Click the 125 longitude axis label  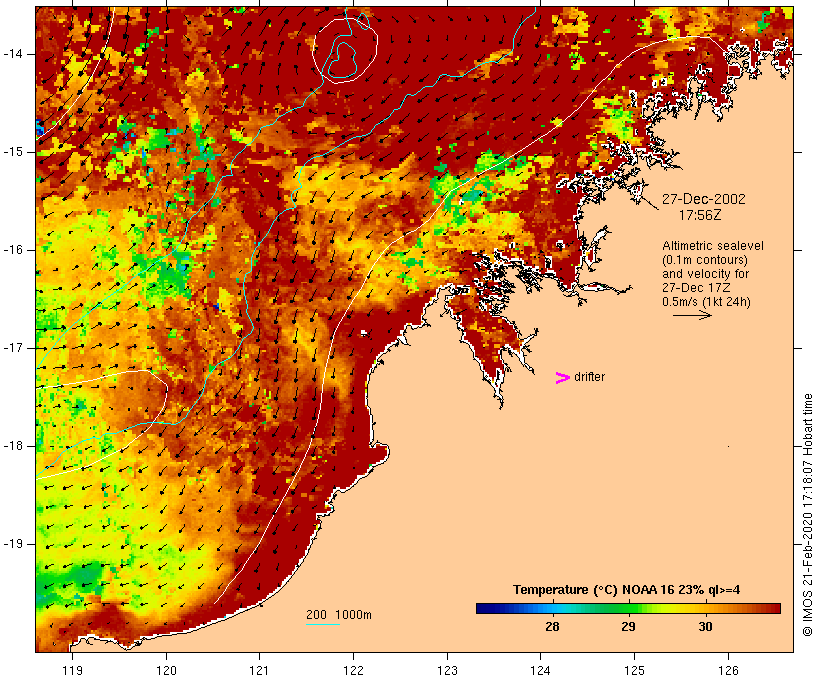point(634,671)
